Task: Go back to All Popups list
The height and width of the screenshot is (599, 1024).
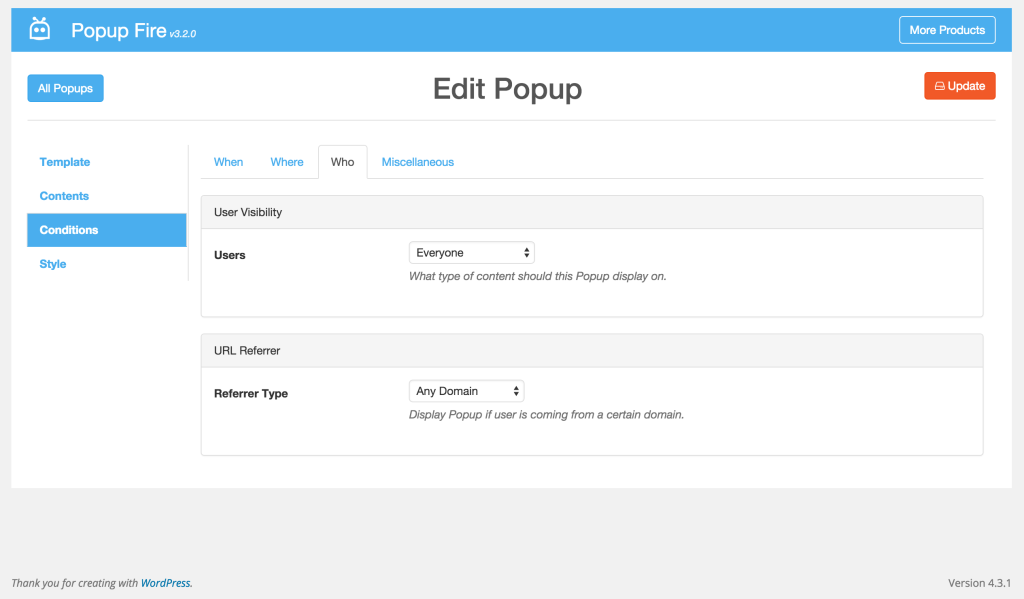Action: click(65, 88)
